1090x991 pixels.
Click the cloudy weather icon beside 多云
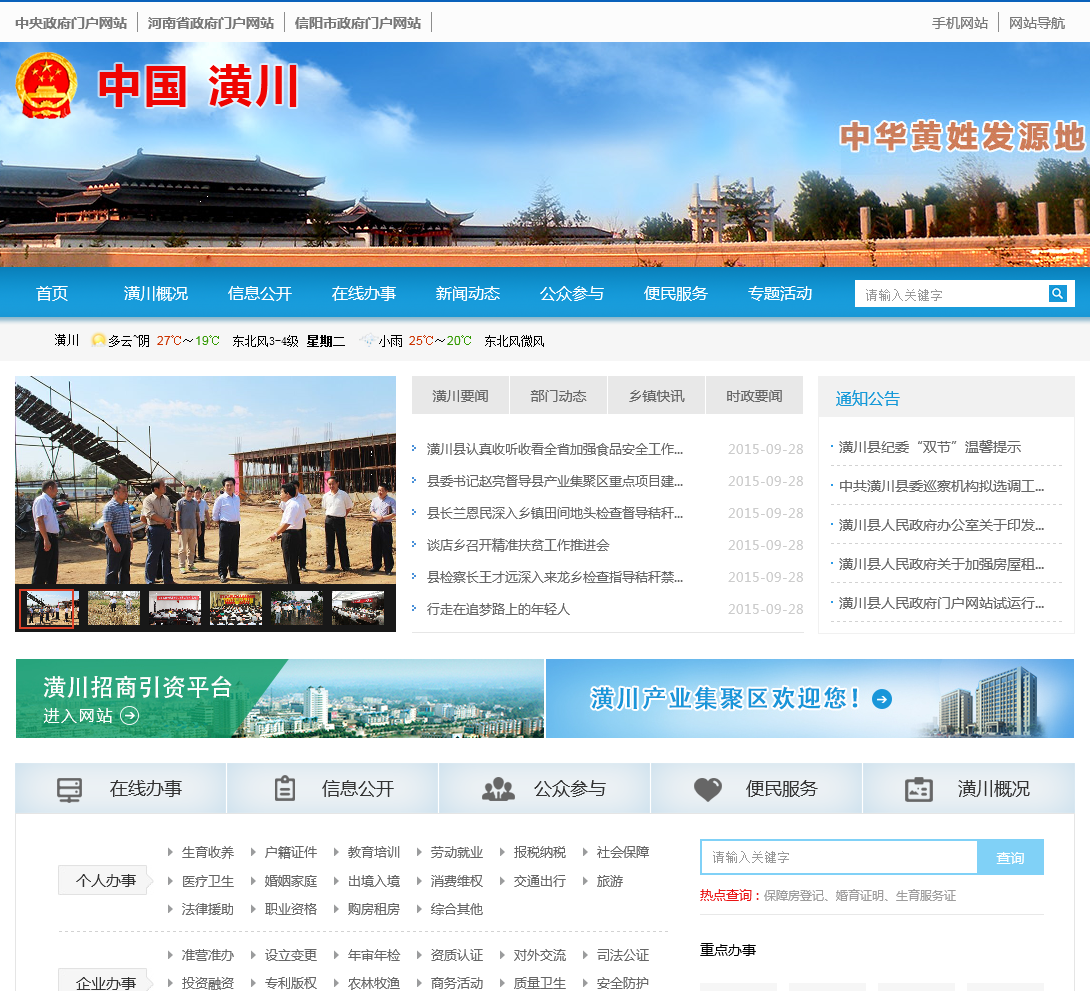pos(99,340)
